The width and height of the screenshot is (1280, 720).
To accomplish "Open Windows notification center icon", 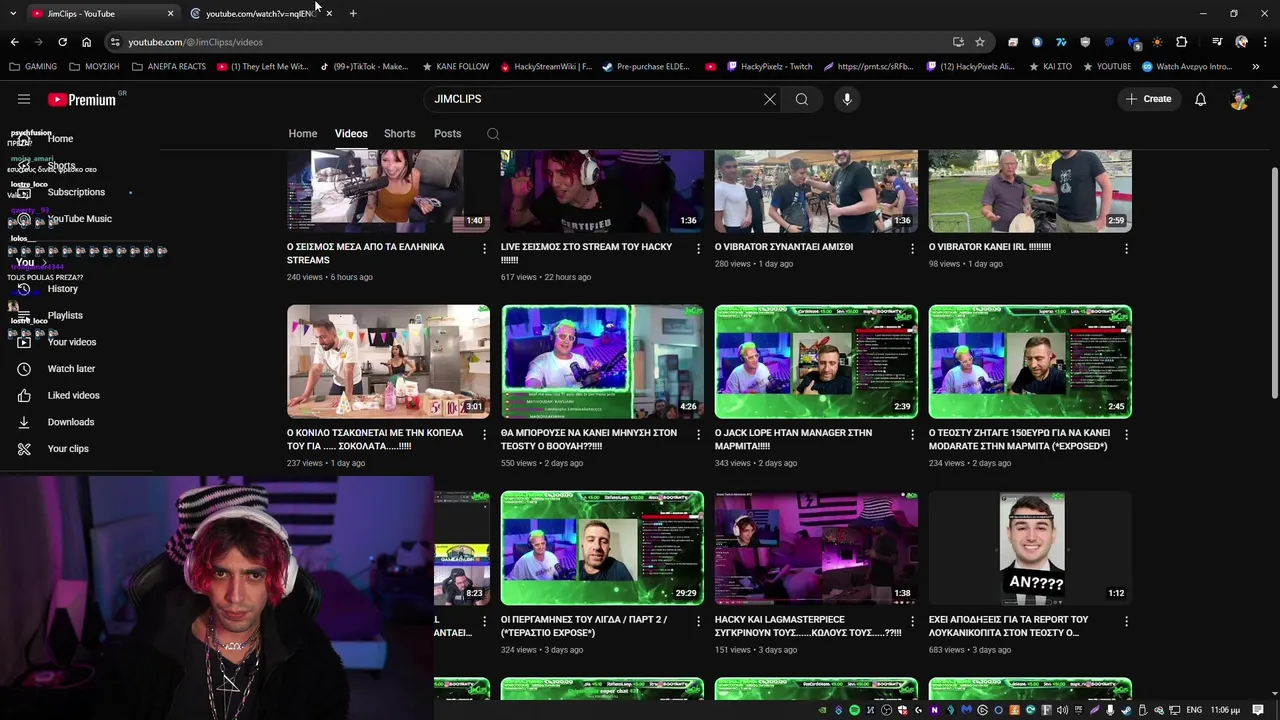I will (x=1259, y=710).
